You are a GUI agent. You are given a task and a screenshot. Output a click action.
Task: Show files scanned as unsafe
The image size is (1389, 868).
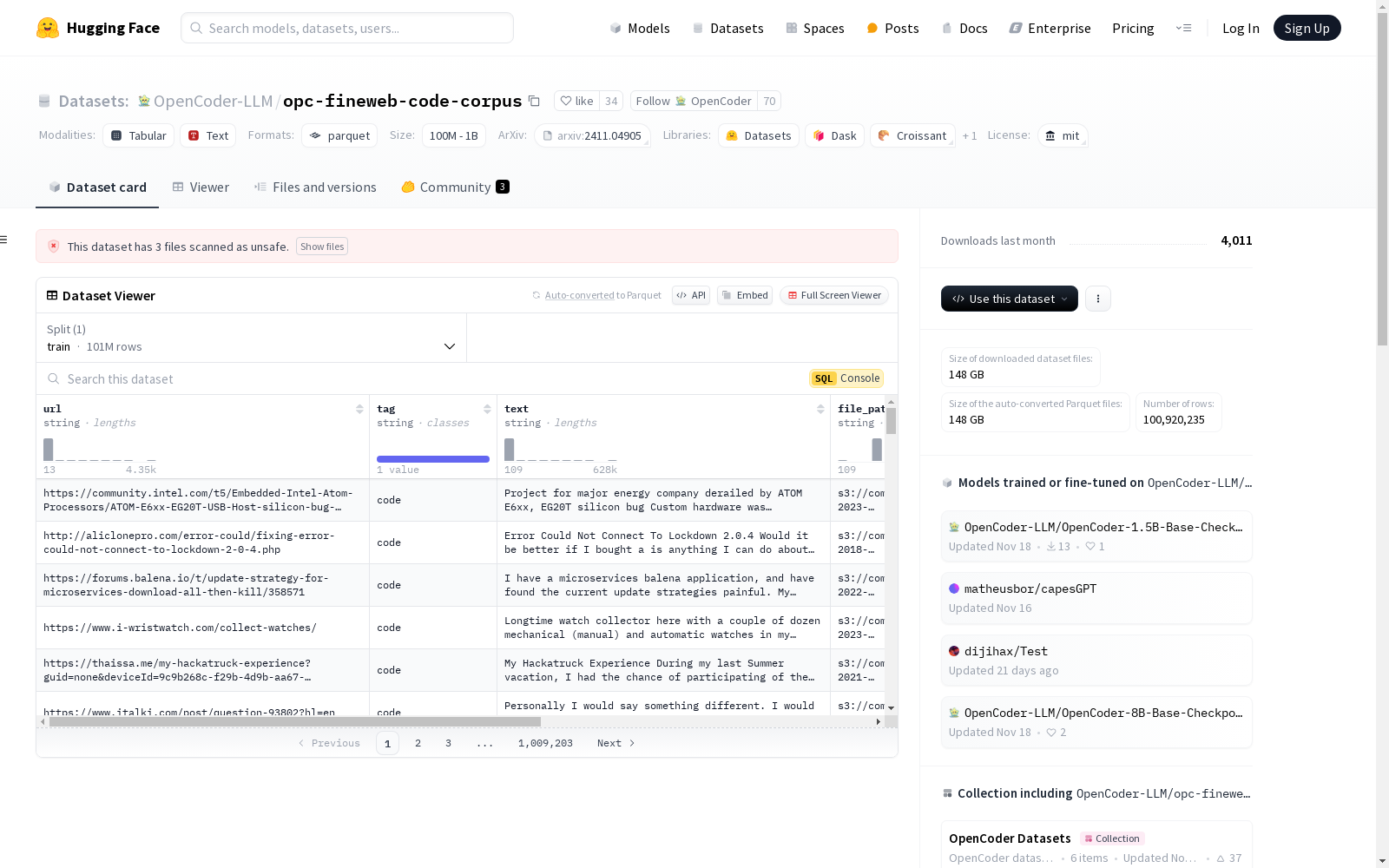point(322,247)
